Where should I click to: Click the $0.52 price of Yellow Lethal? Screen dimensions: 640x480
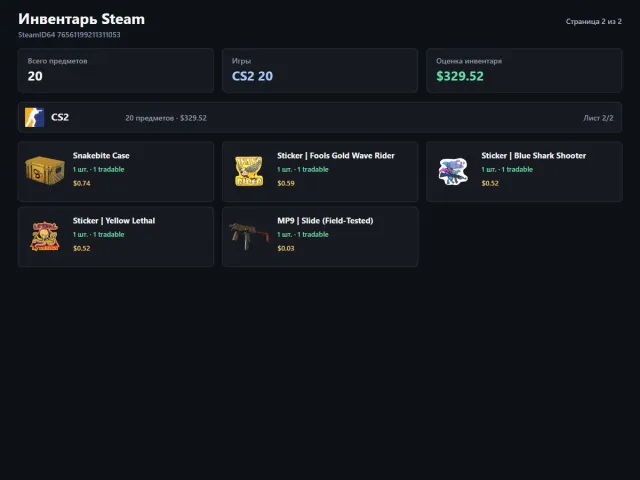82,248
